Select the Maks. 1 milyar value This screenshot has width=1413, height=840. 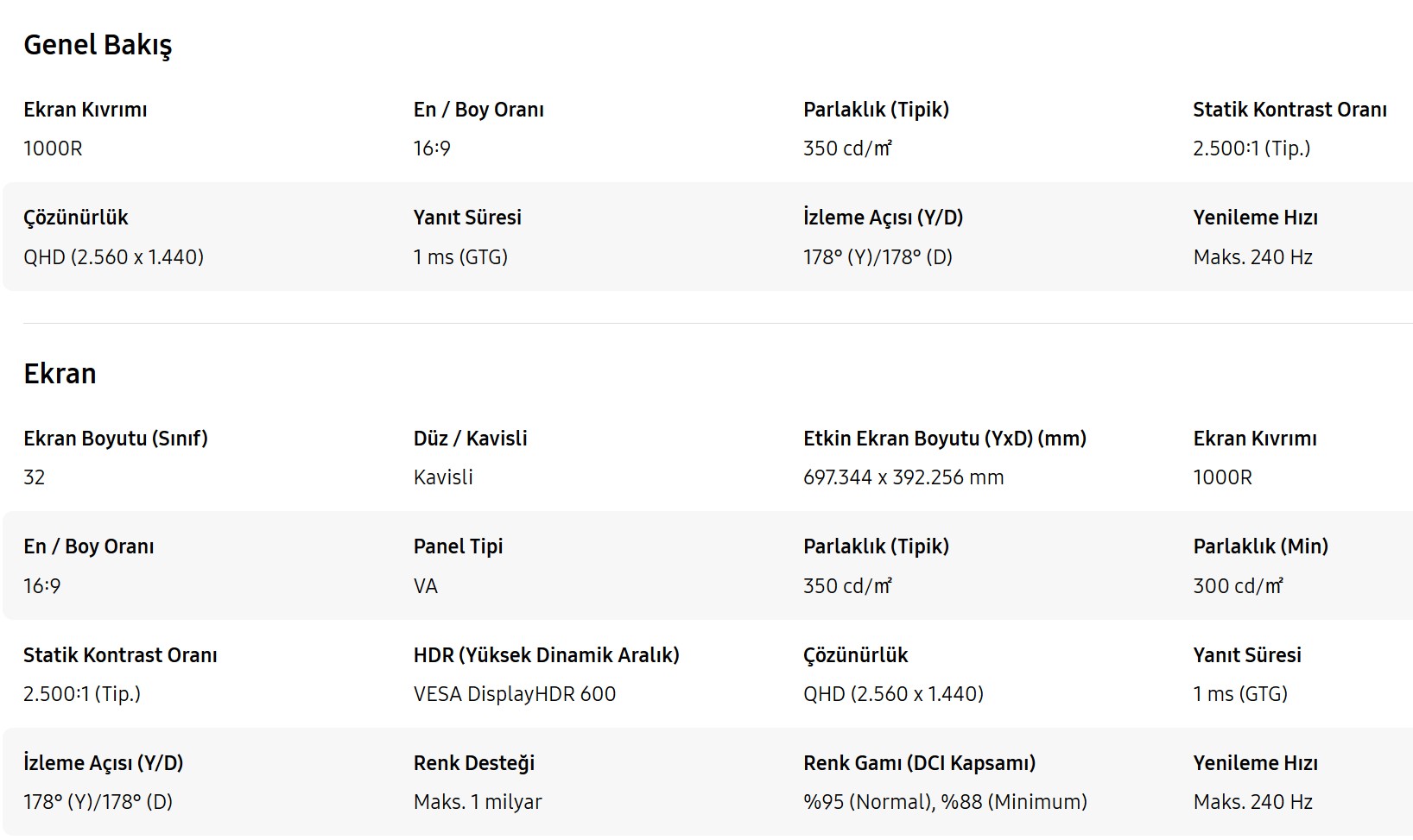pyautogui.click(x=478, y=802)
